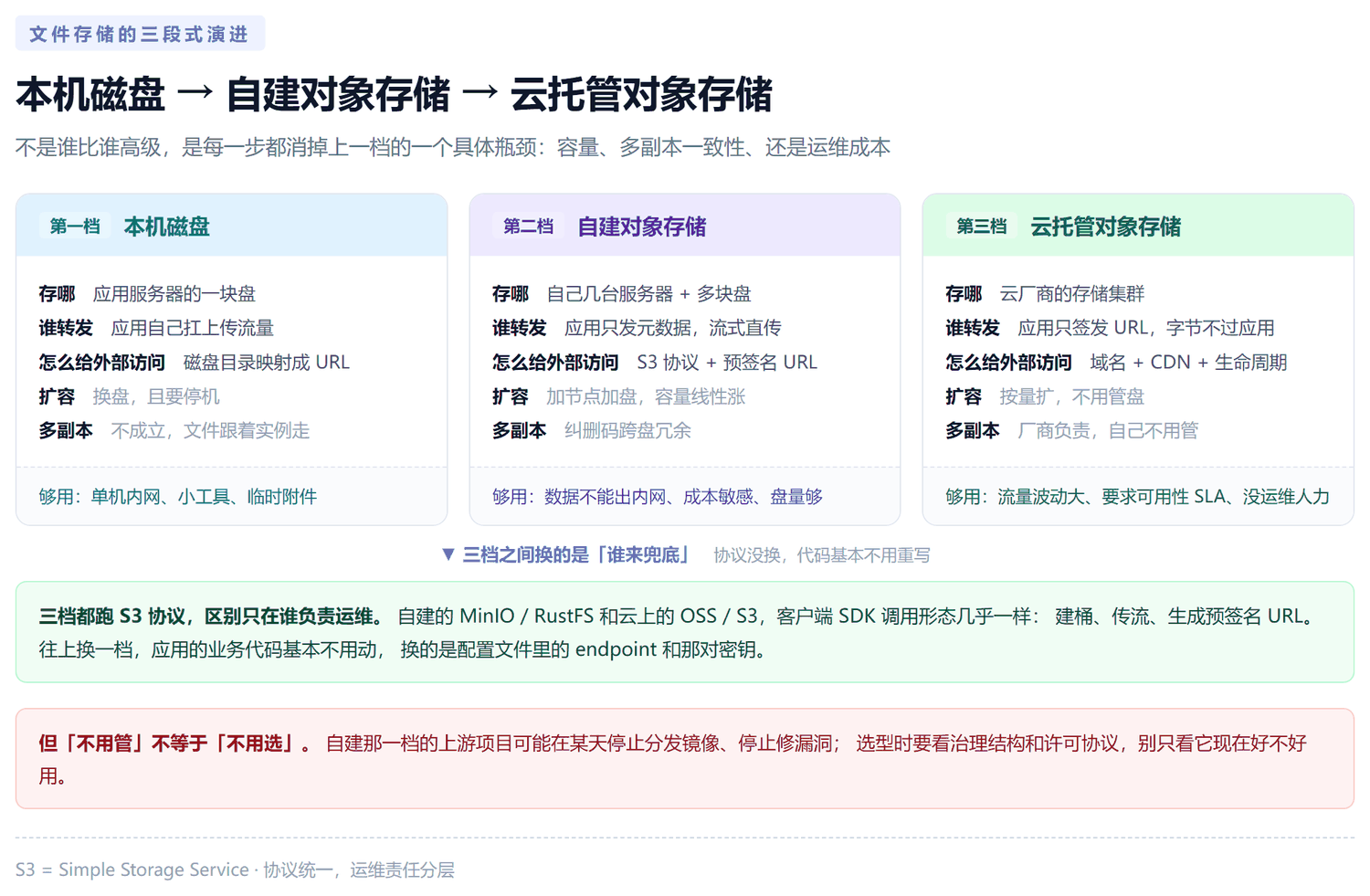
Task: Click the text '纠删码跨盘冗余'
Action: click(x=627, y=430)
